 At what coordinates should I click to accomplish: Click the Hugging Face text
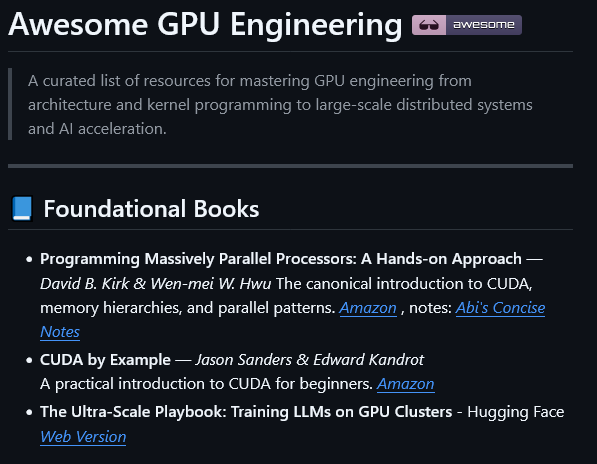tap(516, 412)
